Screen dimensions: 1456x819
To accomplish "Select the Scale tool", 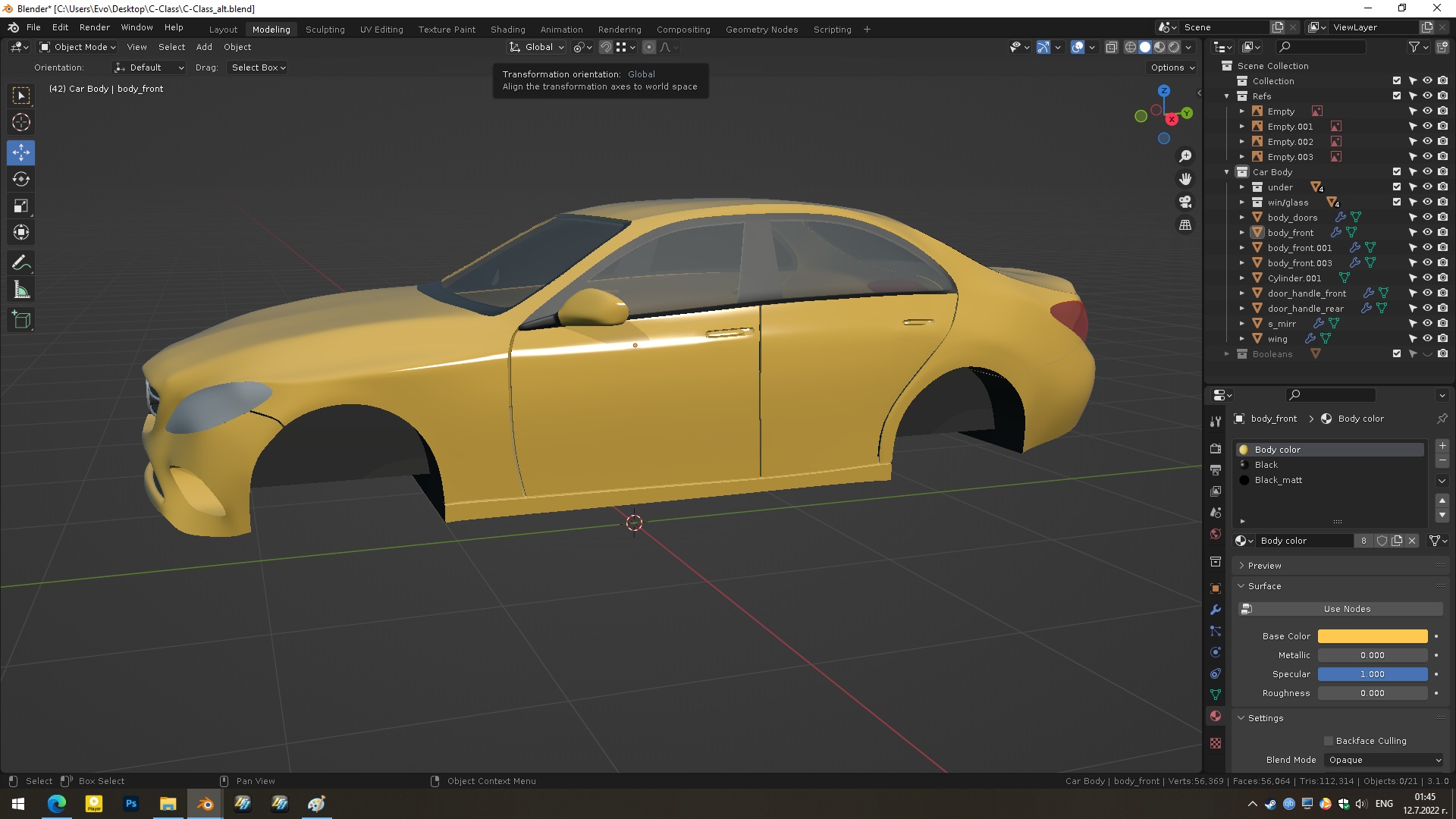I will point(21,206).
